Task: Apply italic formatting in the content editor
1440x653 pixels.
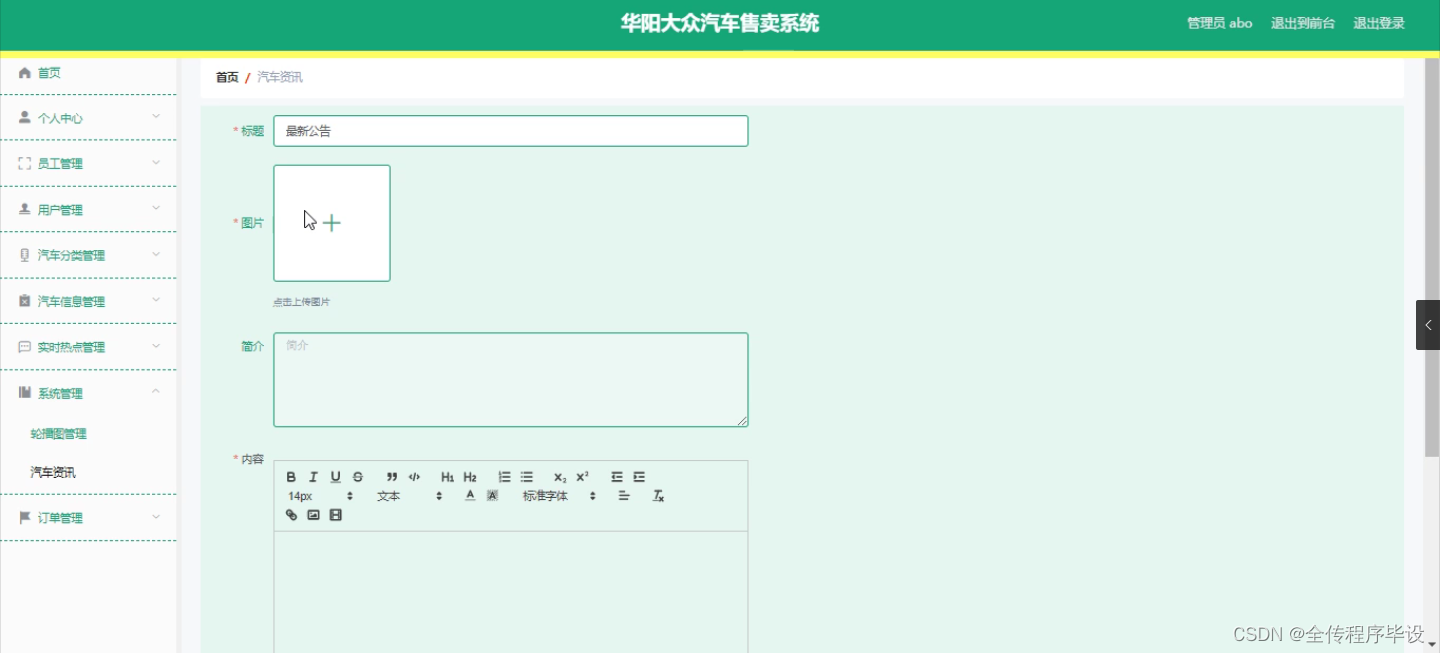Action: point(313,477)
